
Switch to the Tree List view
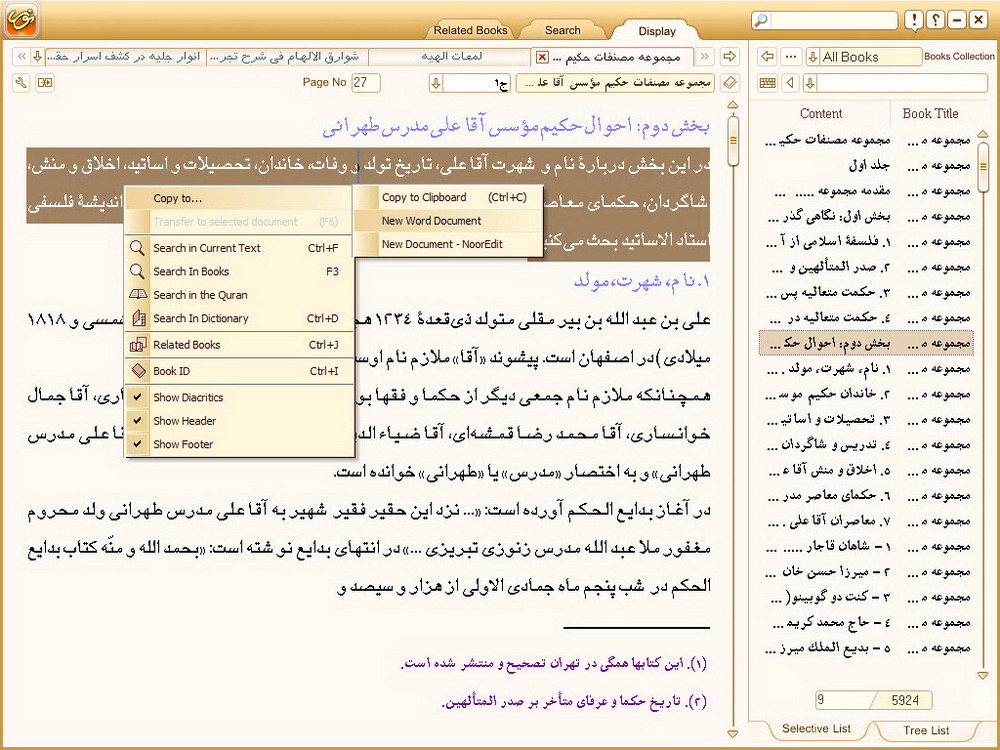coord(926,730)
